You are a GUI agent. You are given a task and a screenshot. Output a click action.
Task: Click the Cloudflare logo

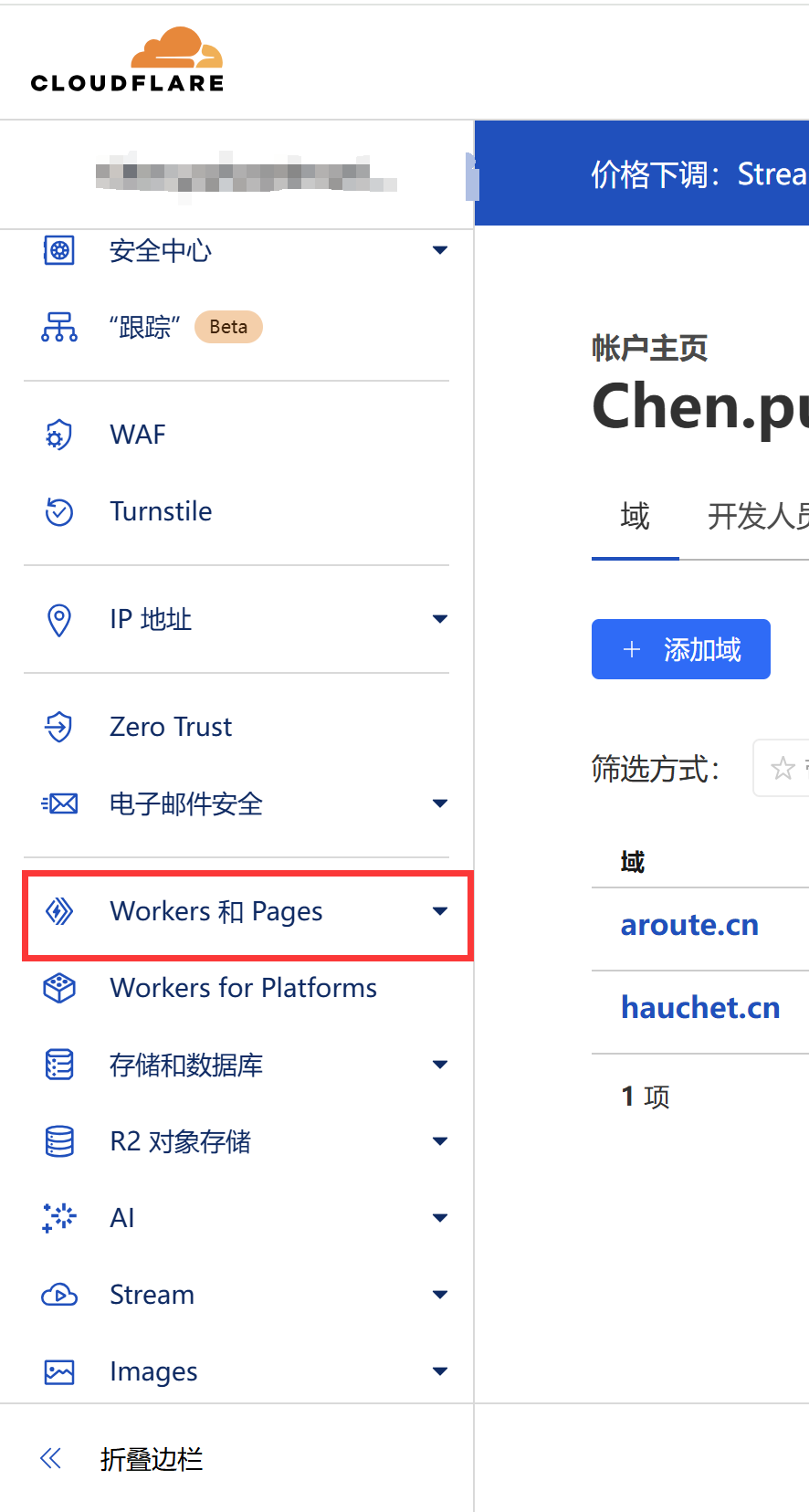click(x=127, y=60)
